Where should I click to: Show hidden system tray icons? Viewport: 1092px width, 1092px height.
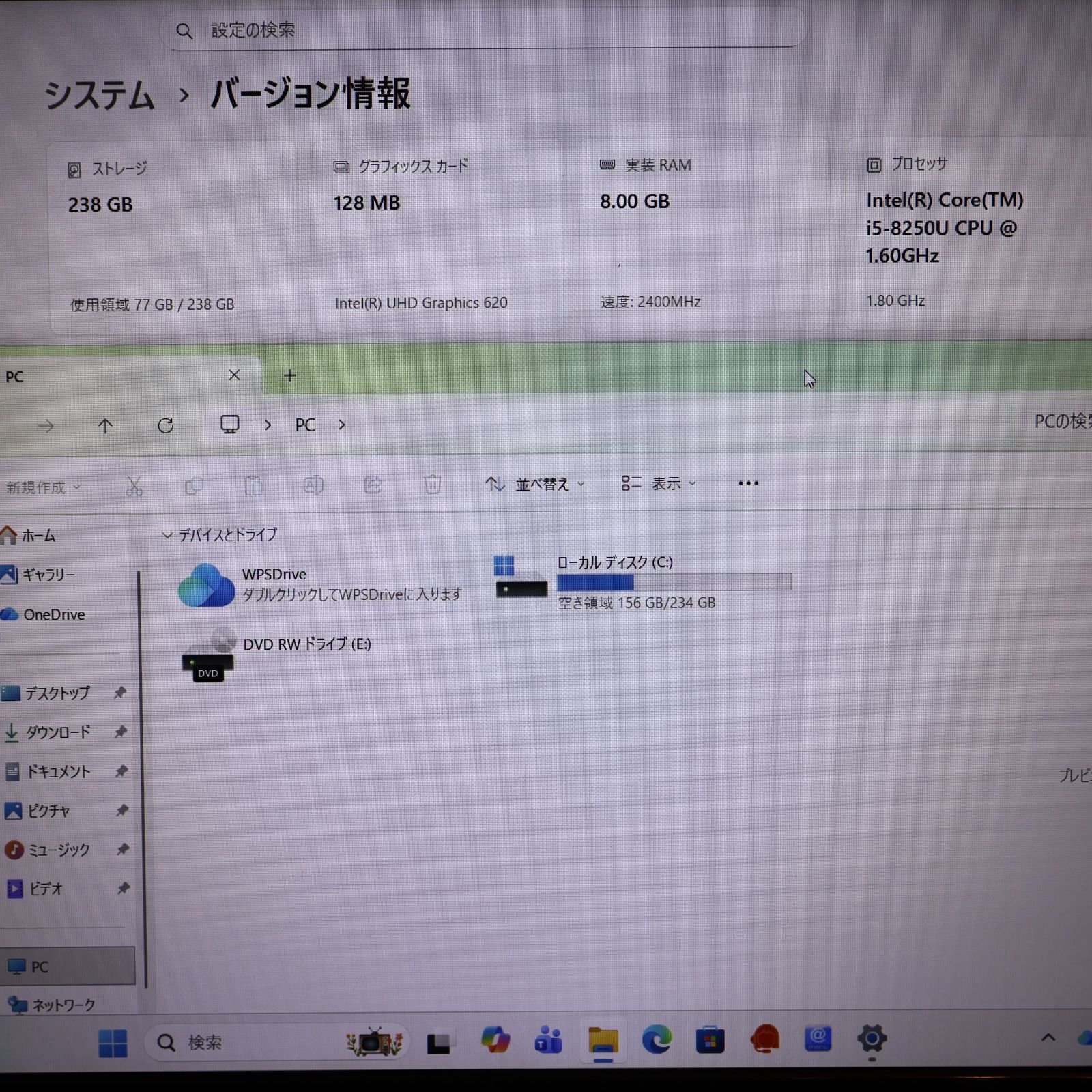[x=1048, y=1038]
